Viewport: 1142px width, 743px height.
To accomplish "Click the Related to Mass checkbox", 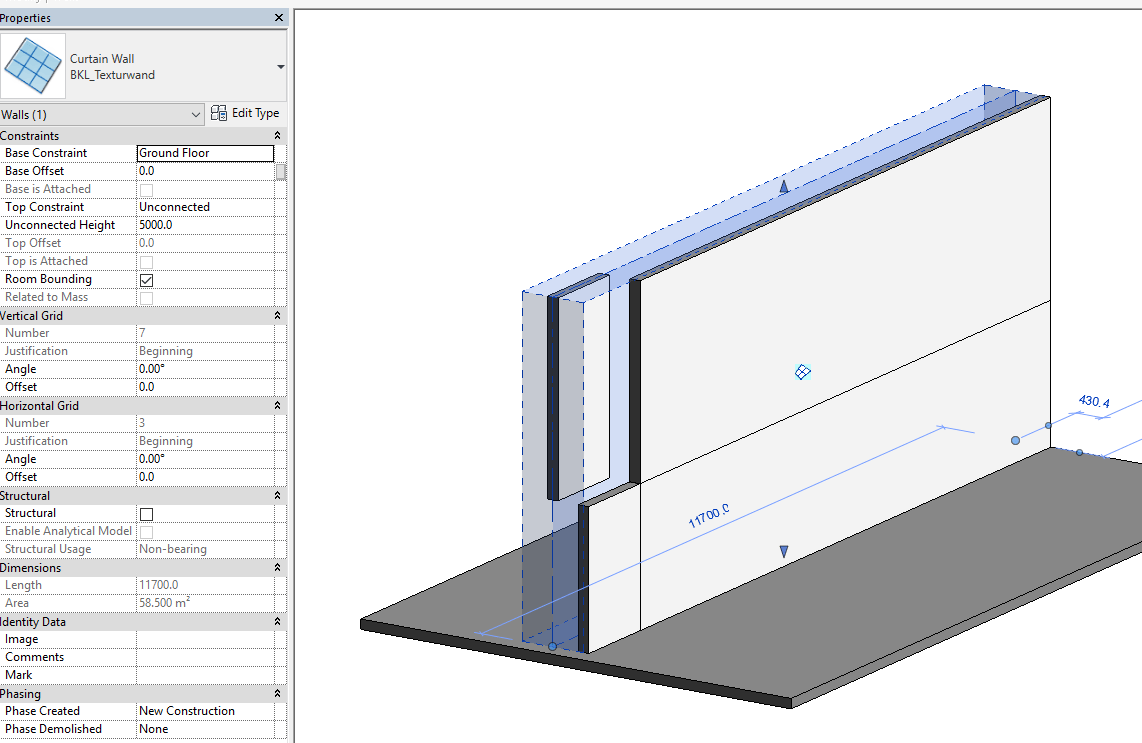I will click(x=146, y=297).
